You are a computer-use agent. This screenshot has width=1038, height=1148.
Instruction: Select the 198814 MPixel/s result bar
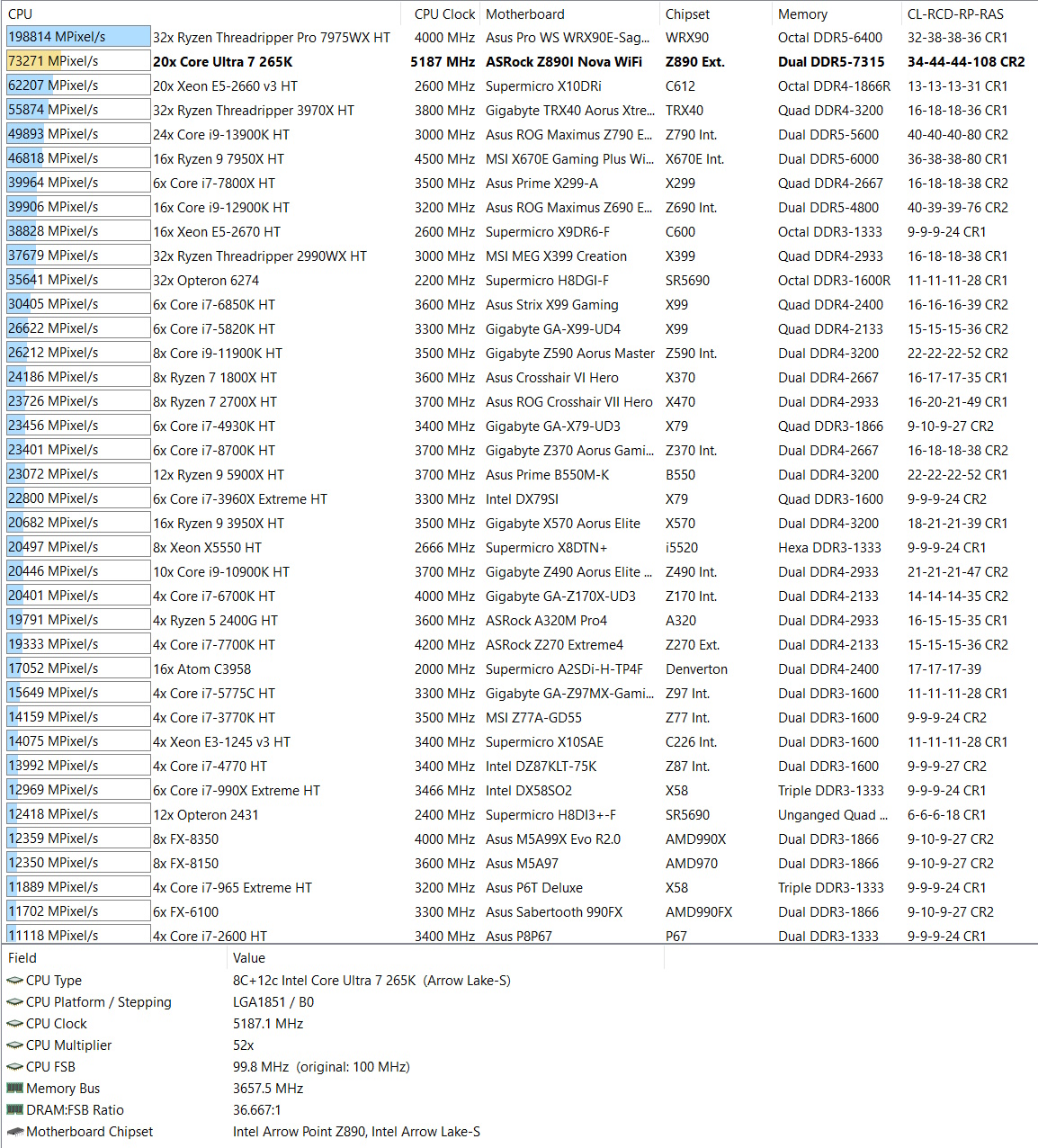(x=78, y=37)
